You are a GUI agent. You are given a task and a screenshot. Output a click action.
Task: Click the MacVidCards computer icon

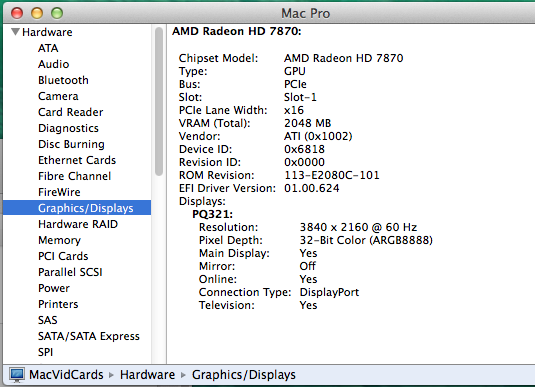coord(17,375)
